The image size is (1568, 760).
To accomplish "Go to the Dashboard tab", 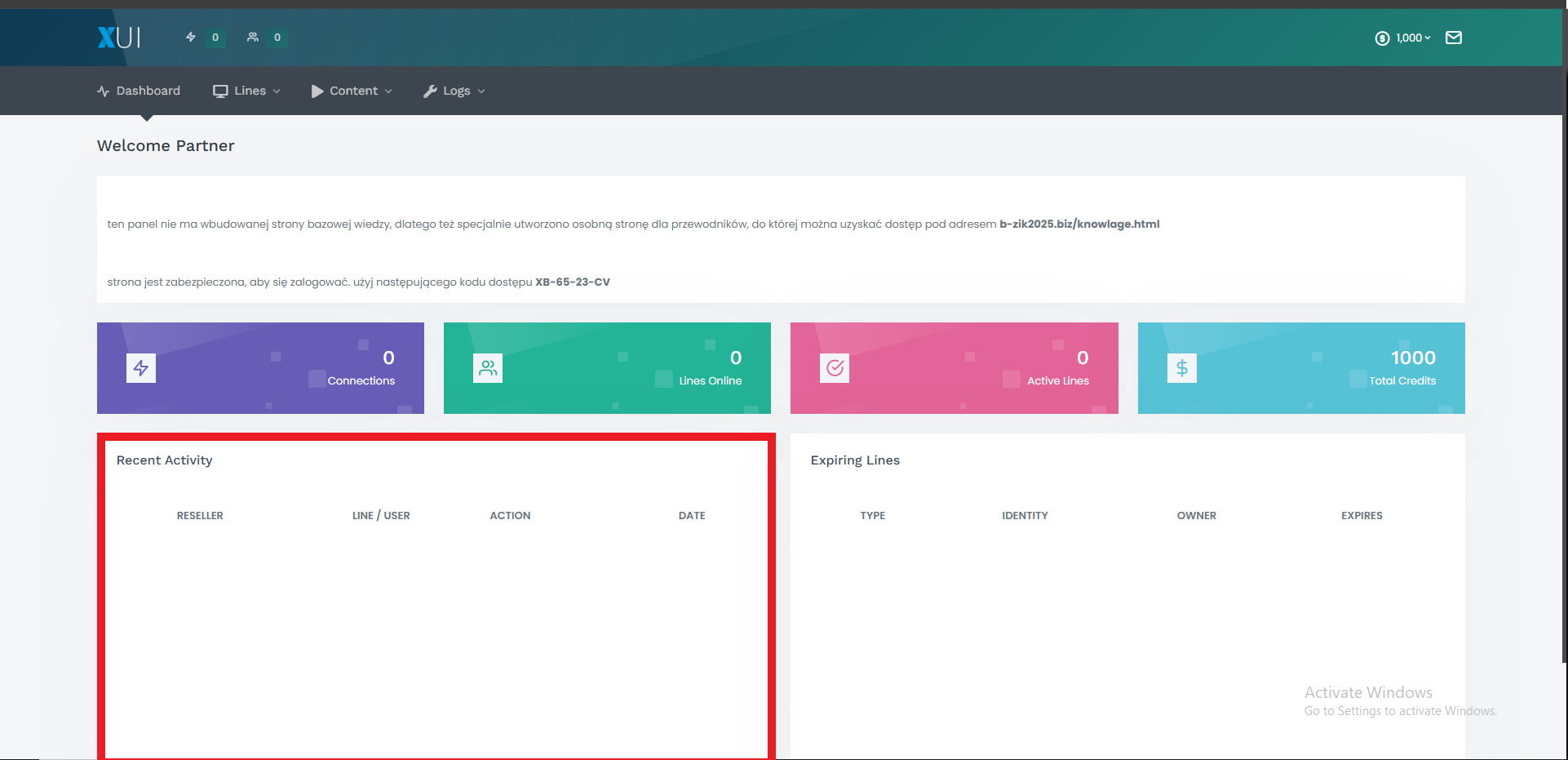I will tap(139, 91).
